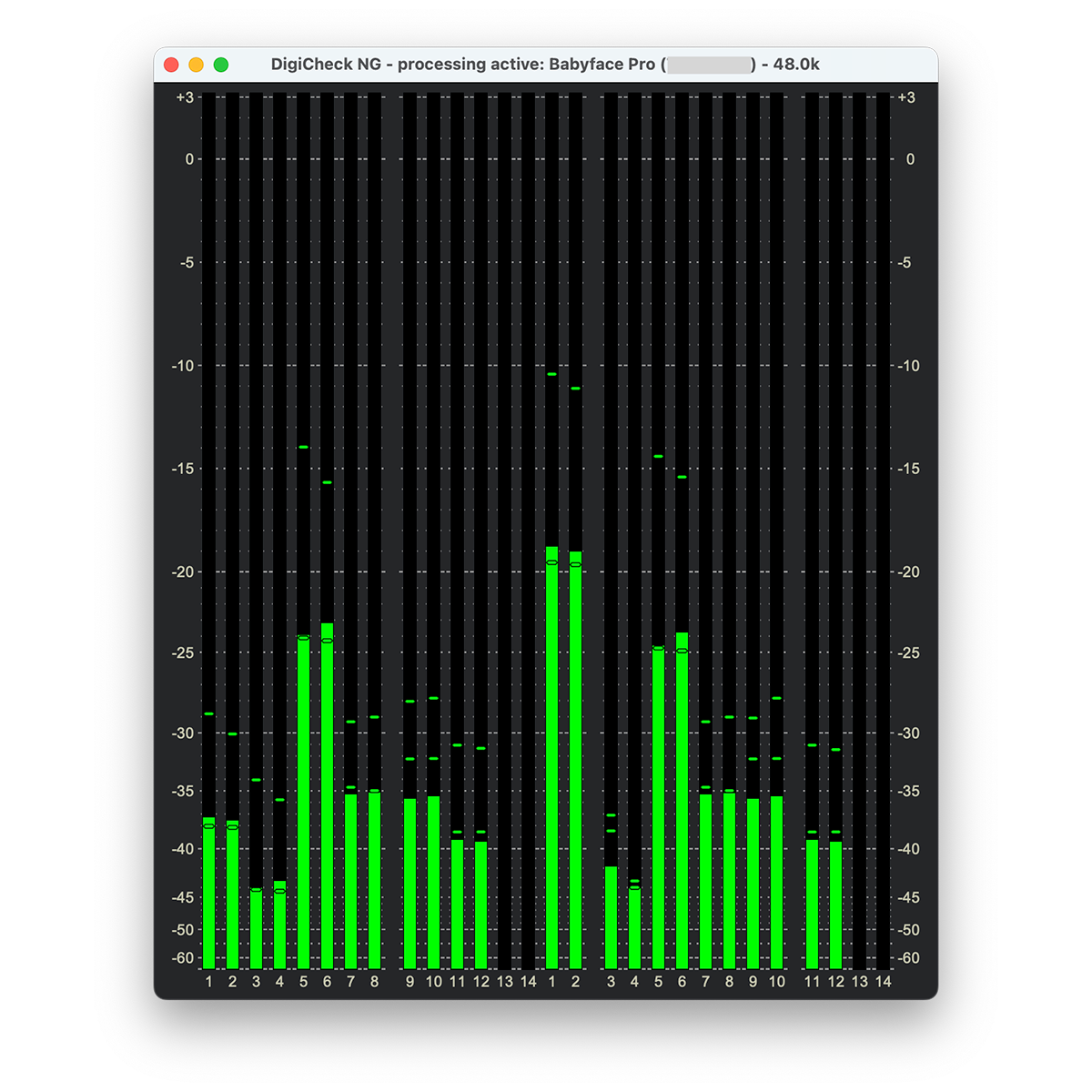Click the highest peak-hold marker just below -10

pos(551,374)
